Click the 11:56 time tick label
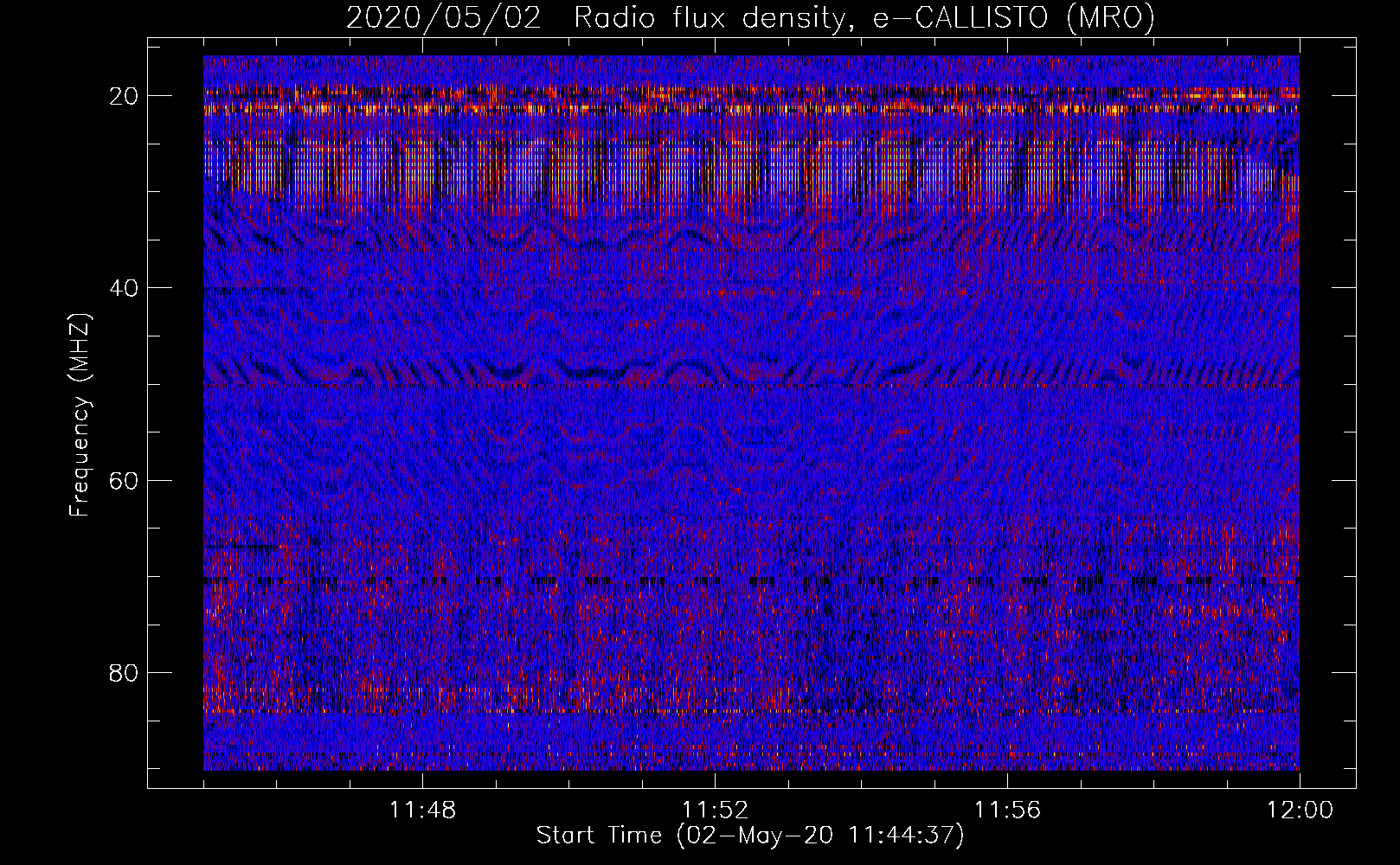The height and width of the screenshot is (865, 1400). pyautogui.click(x=1007, y=811)
